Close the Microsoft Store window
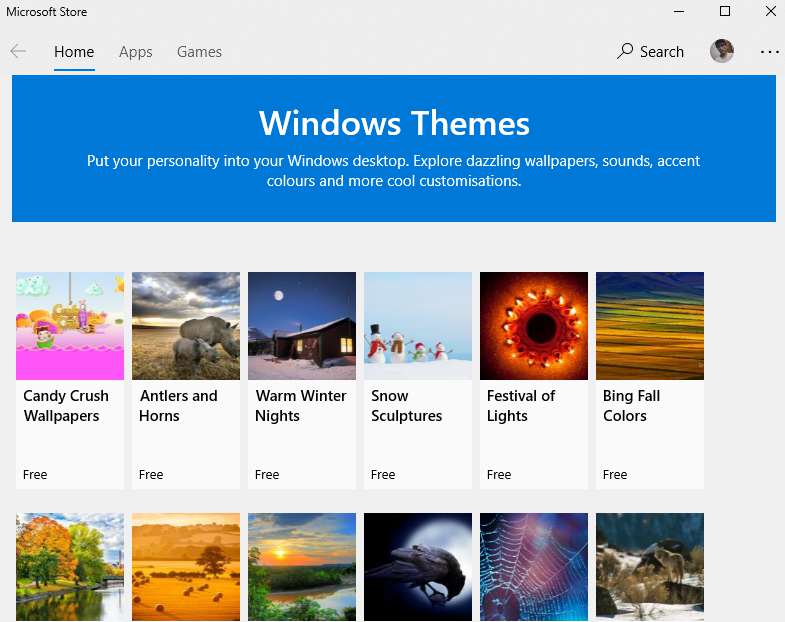785x622 pixels. click(x=771, y=11)
